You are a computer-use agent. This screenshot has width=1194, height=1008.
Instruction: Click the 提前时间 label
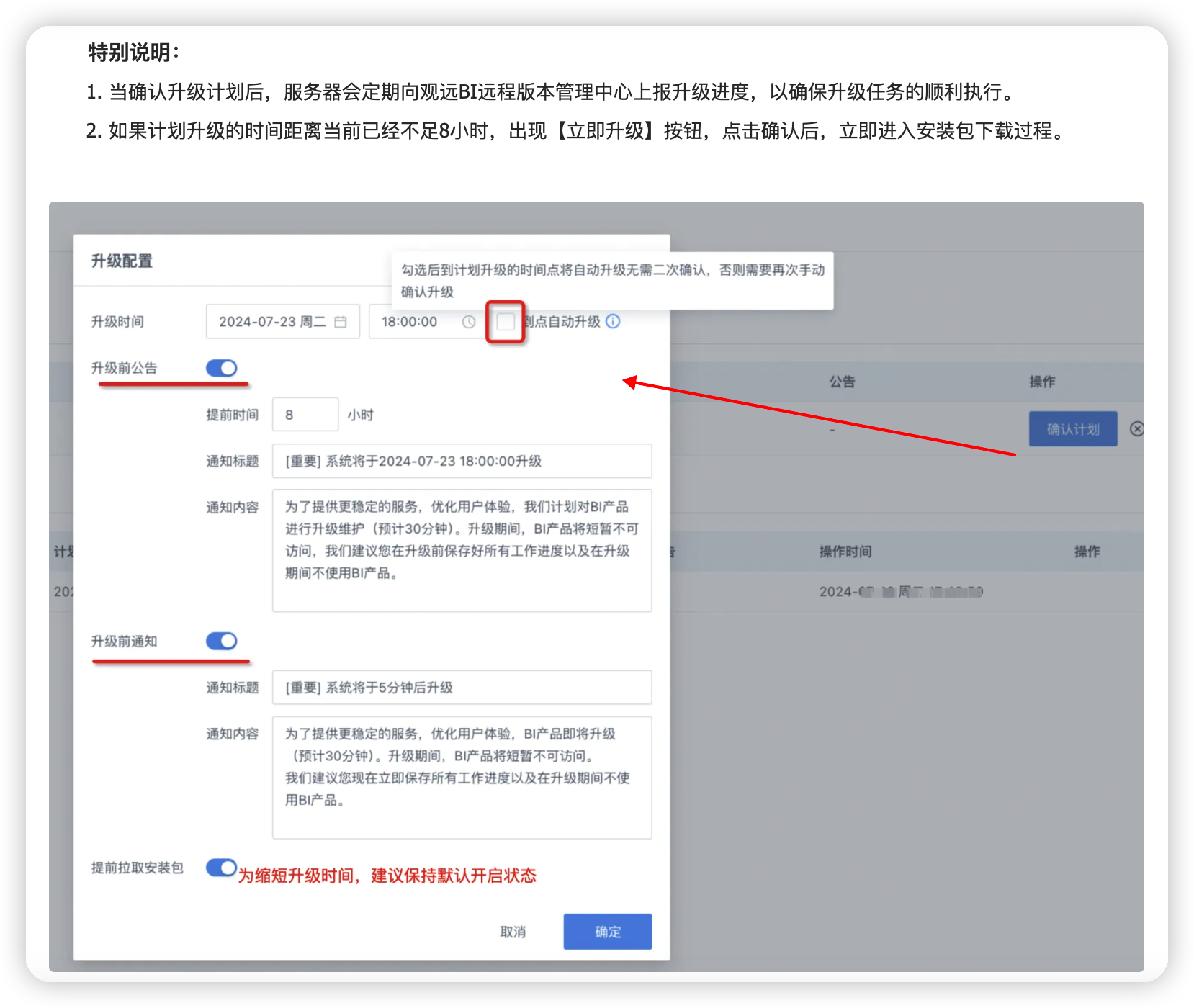click(232, 415)
